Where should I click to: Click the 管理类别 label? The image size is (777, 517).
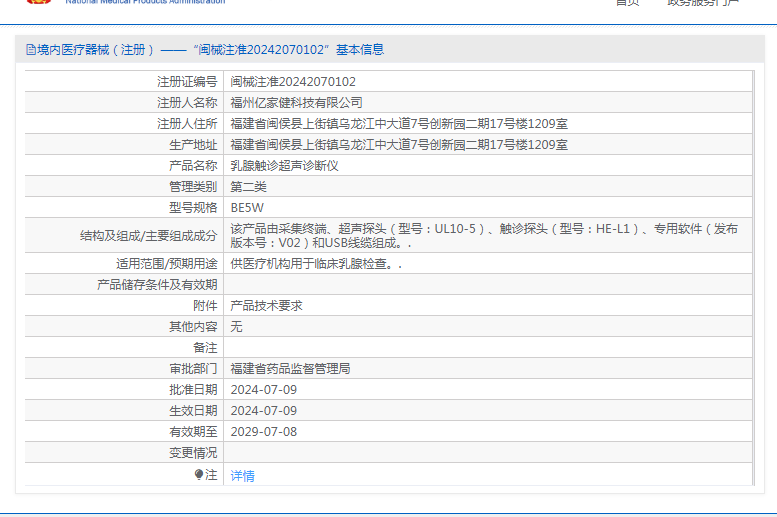(193, 187)
